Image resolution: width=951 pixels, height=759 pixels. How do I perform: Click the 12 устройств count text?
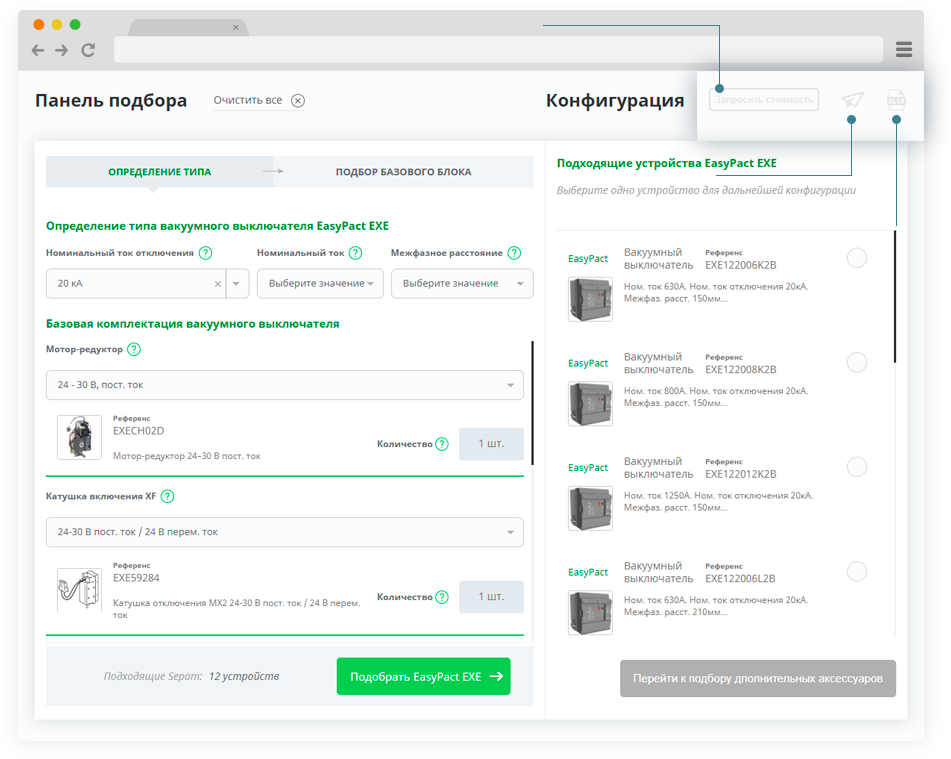(x=244, y=676)
